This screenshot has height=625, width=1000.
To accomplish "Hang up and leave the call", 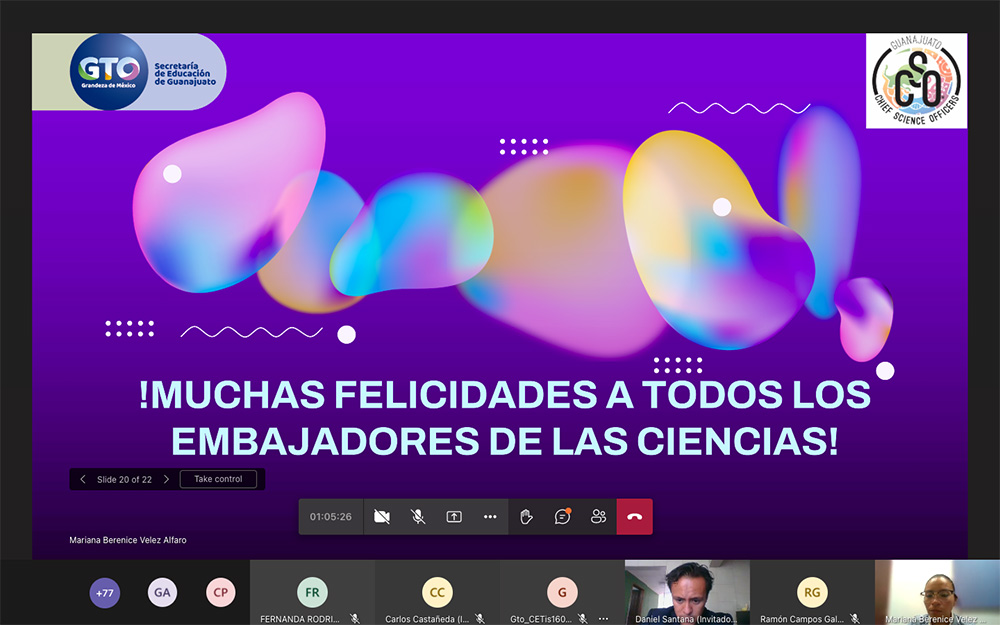I will pos(634,517).
